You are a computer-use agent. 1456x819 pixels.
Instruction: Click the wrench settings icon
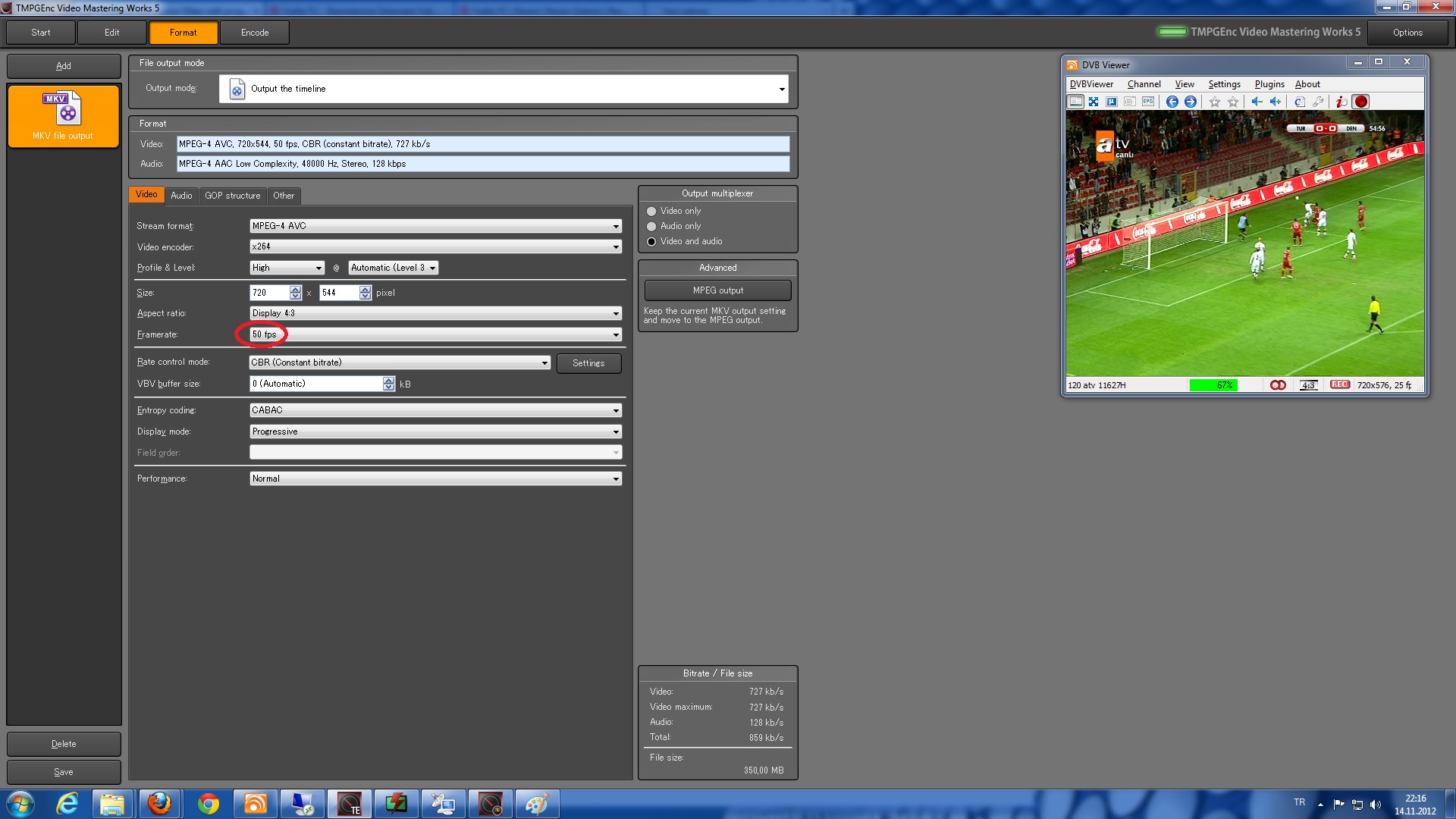point(1318,102)
